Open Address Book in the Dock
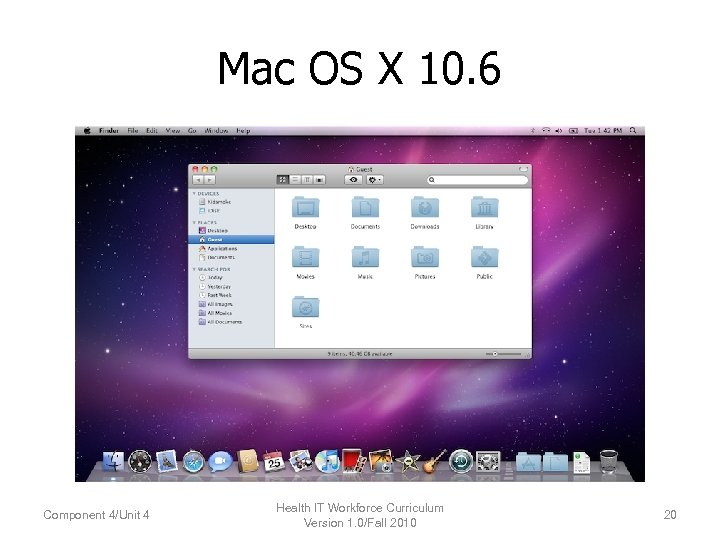Image resolution: width=720 pixels, height=540 pixels. tap(248, 461)
